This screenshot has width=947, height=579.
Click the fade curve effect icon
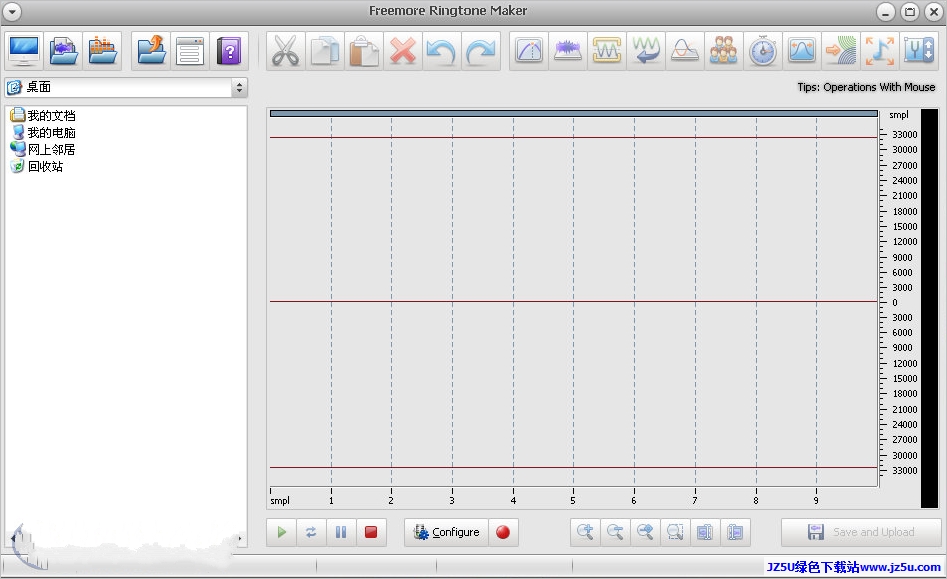(x=529, y=51)
